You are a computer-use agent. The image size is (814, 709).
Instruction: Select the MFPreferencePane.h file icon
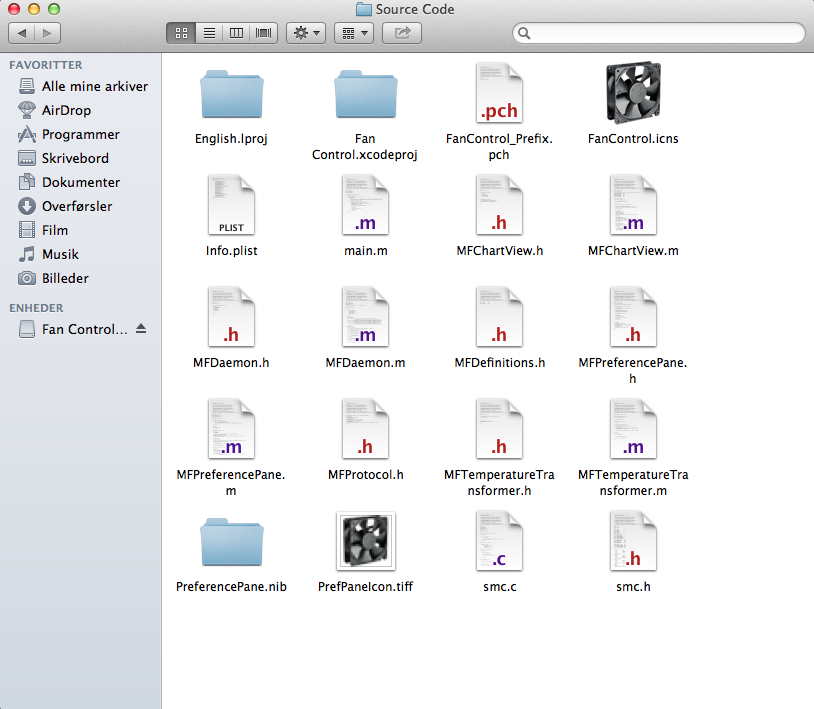click(633, 317)
